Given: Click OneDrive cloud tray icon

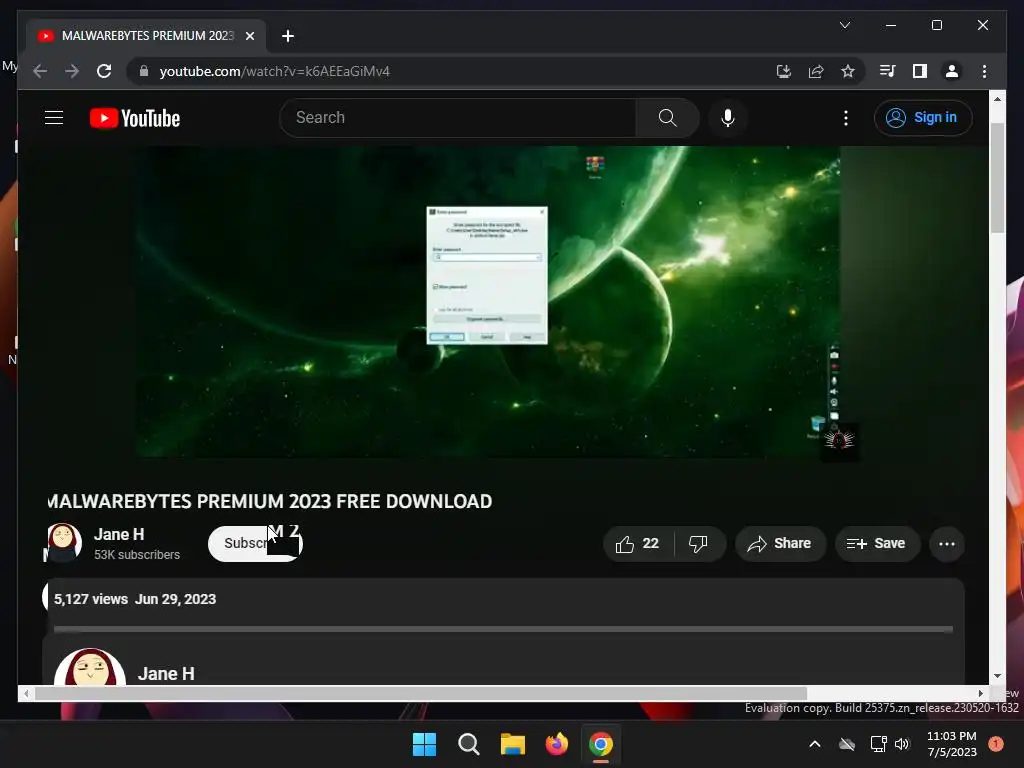Looking at the screenshot, I should click(847, 744).
